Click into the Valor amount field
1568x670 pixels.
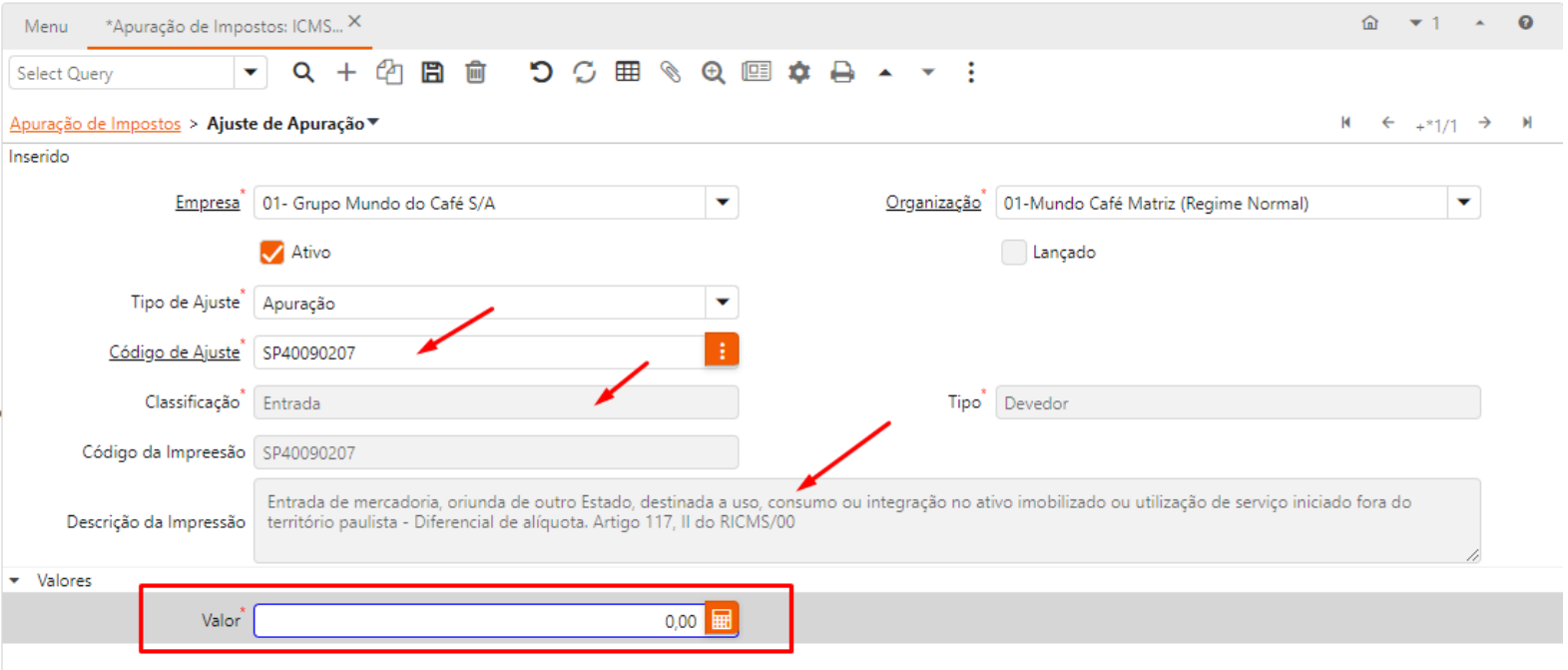point(480,620)
